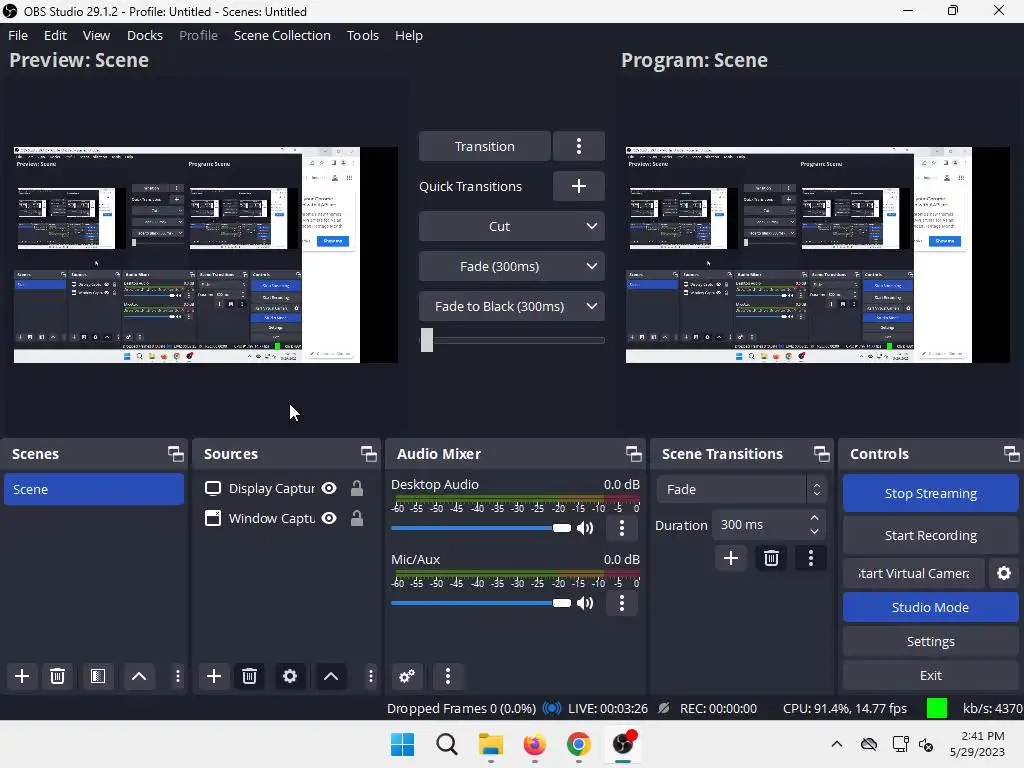Open Scenes toolbar three-dot overflow menu

tap(178, 676)
